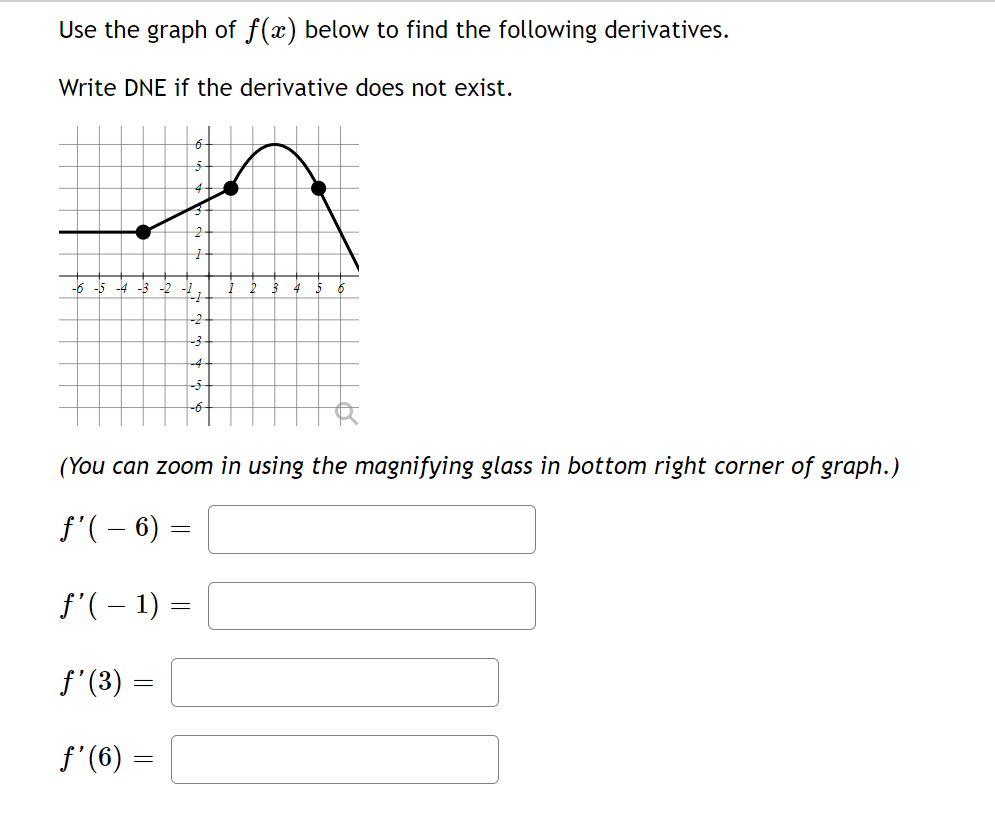Click inside the f'(6) answer box
Viewport: 995px width, 837px height.
coord(335,759)
